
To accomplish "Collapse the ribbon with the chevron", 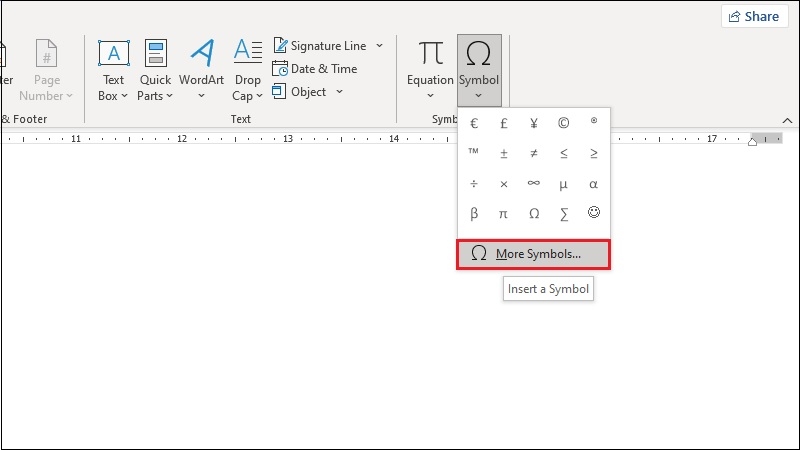I will [787, 120].
